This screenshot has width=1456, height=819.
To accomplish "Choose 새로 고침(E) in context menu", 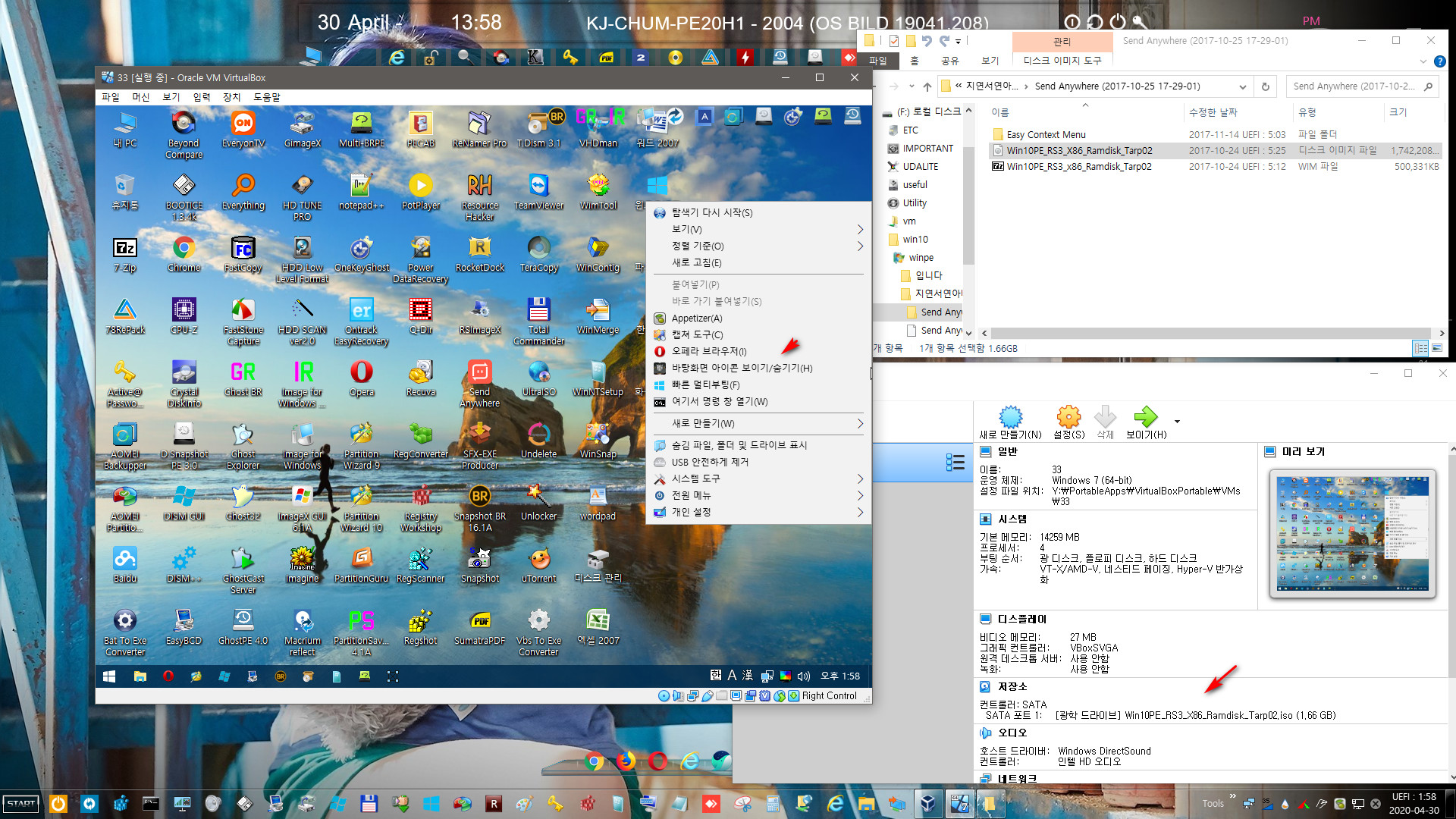I will (758, 262).
